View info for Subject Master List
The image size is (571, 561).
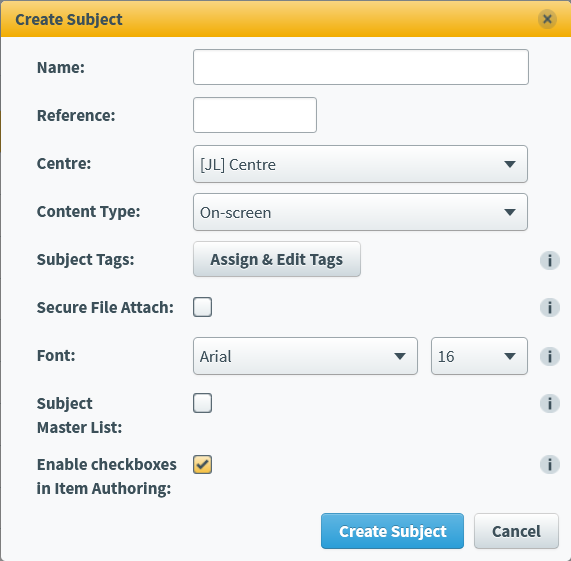[550, 403]
